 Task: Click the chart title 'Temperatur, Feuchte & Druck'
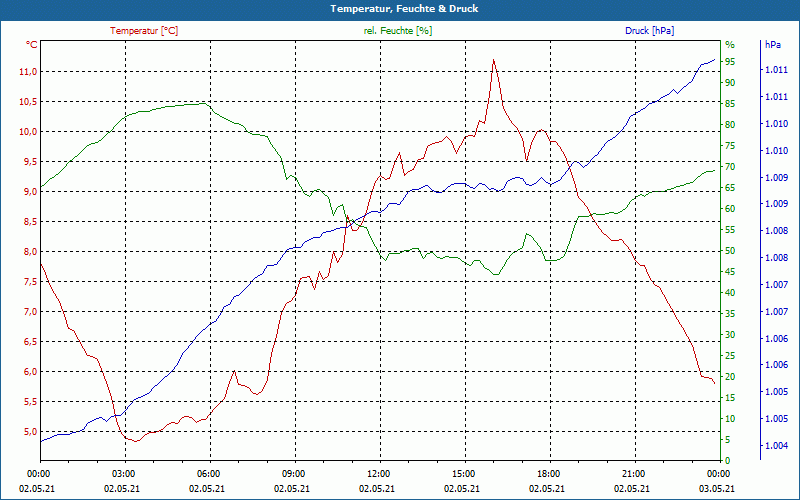tap(404, 9)
